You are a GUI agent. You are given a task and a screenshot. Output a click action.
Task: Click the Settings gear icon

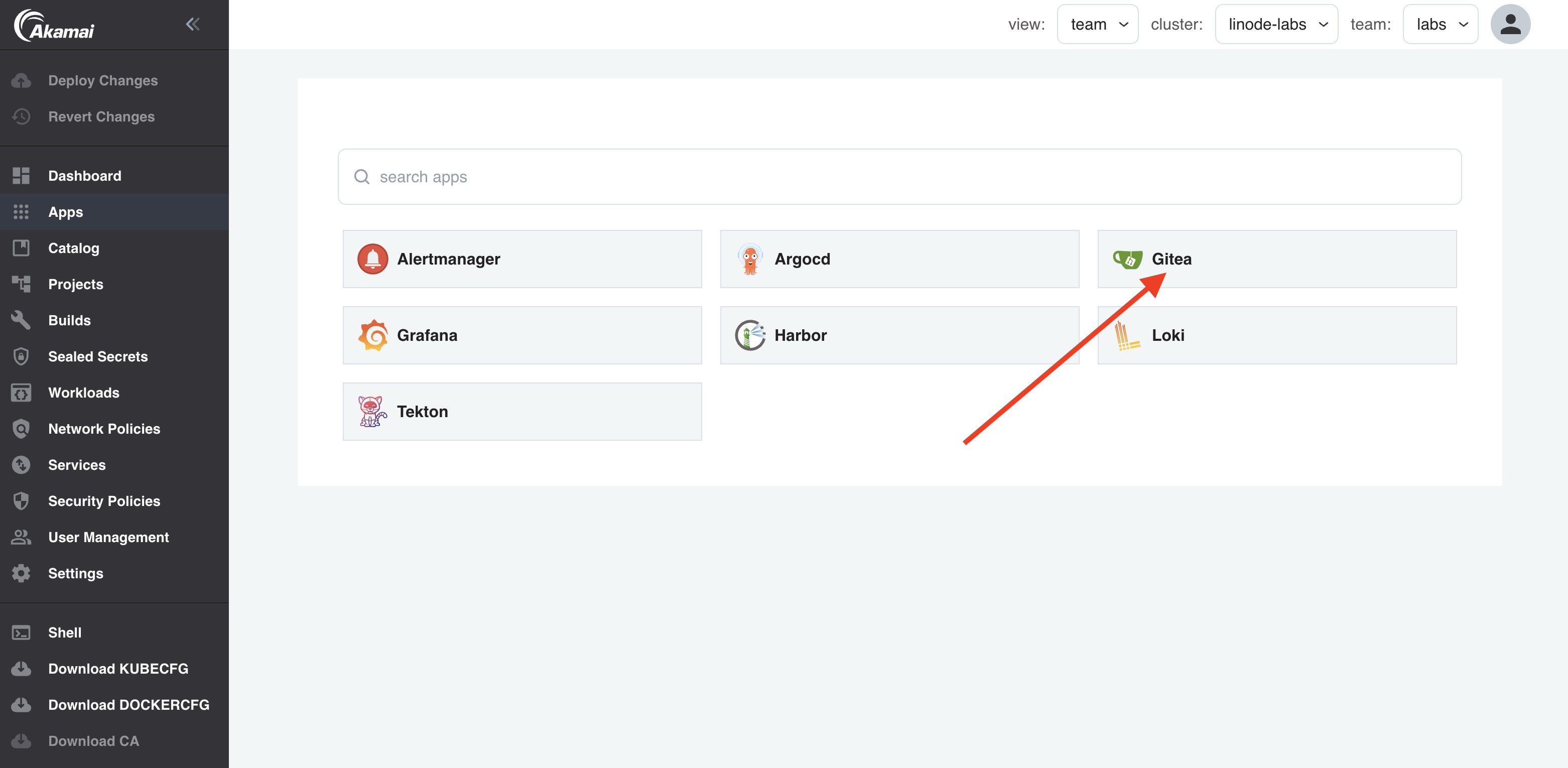21,573
